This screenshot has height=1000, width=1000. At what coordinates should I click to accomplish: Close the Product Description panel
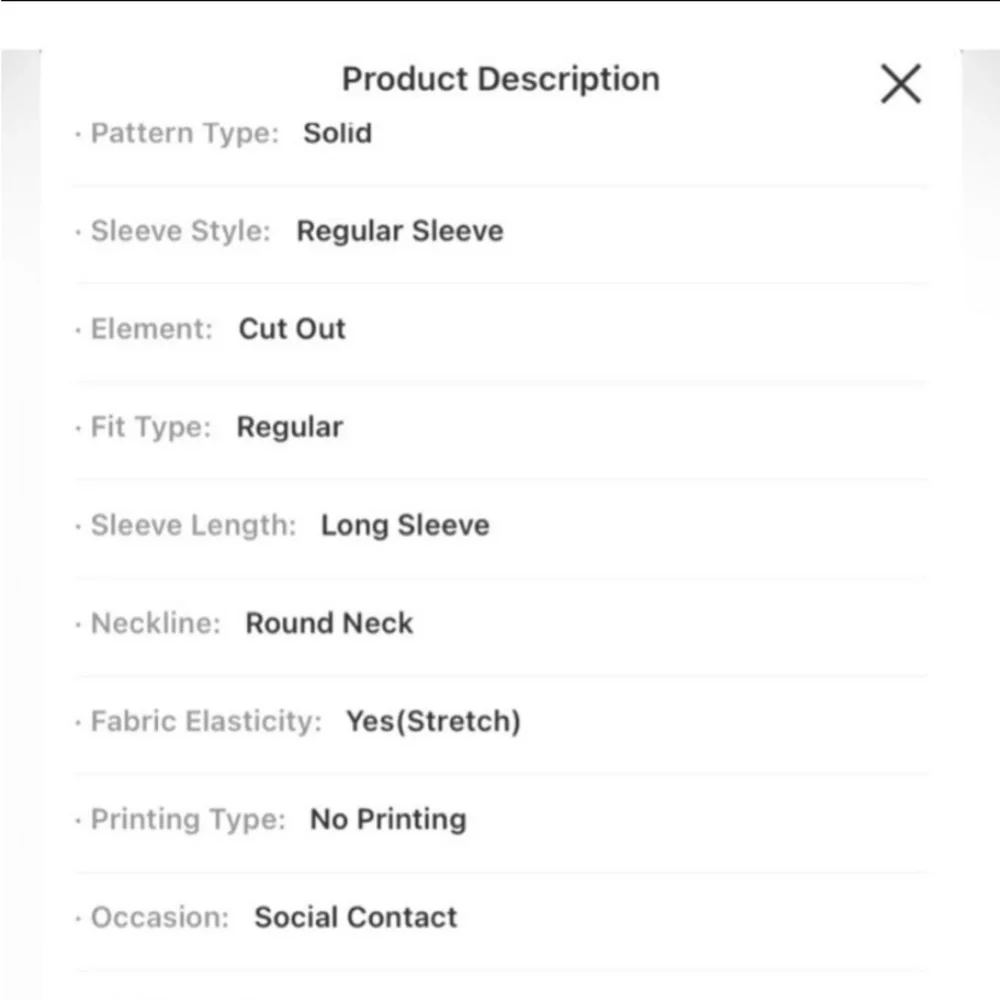point(900,84)
